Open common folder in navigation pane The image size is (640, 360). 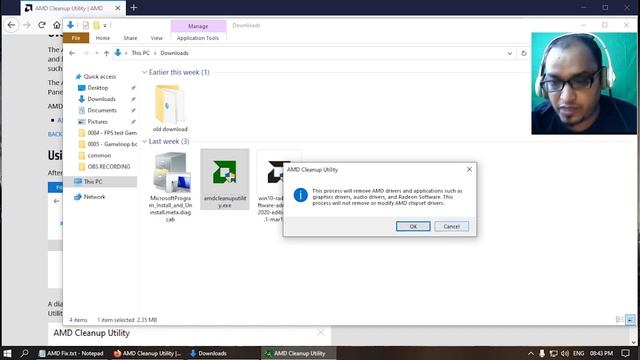99,156
